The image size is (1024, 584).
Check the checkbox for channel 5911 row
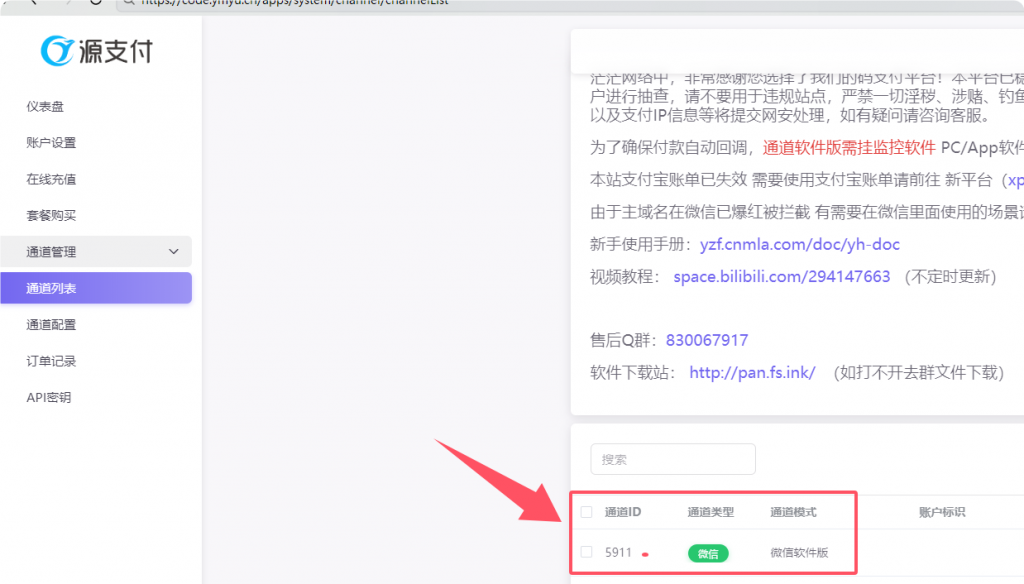(587, 553)
